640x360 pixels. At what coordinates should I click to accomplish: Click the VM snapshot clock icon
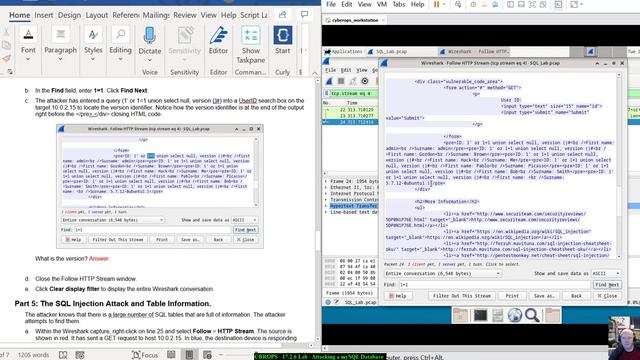[473, 4]
